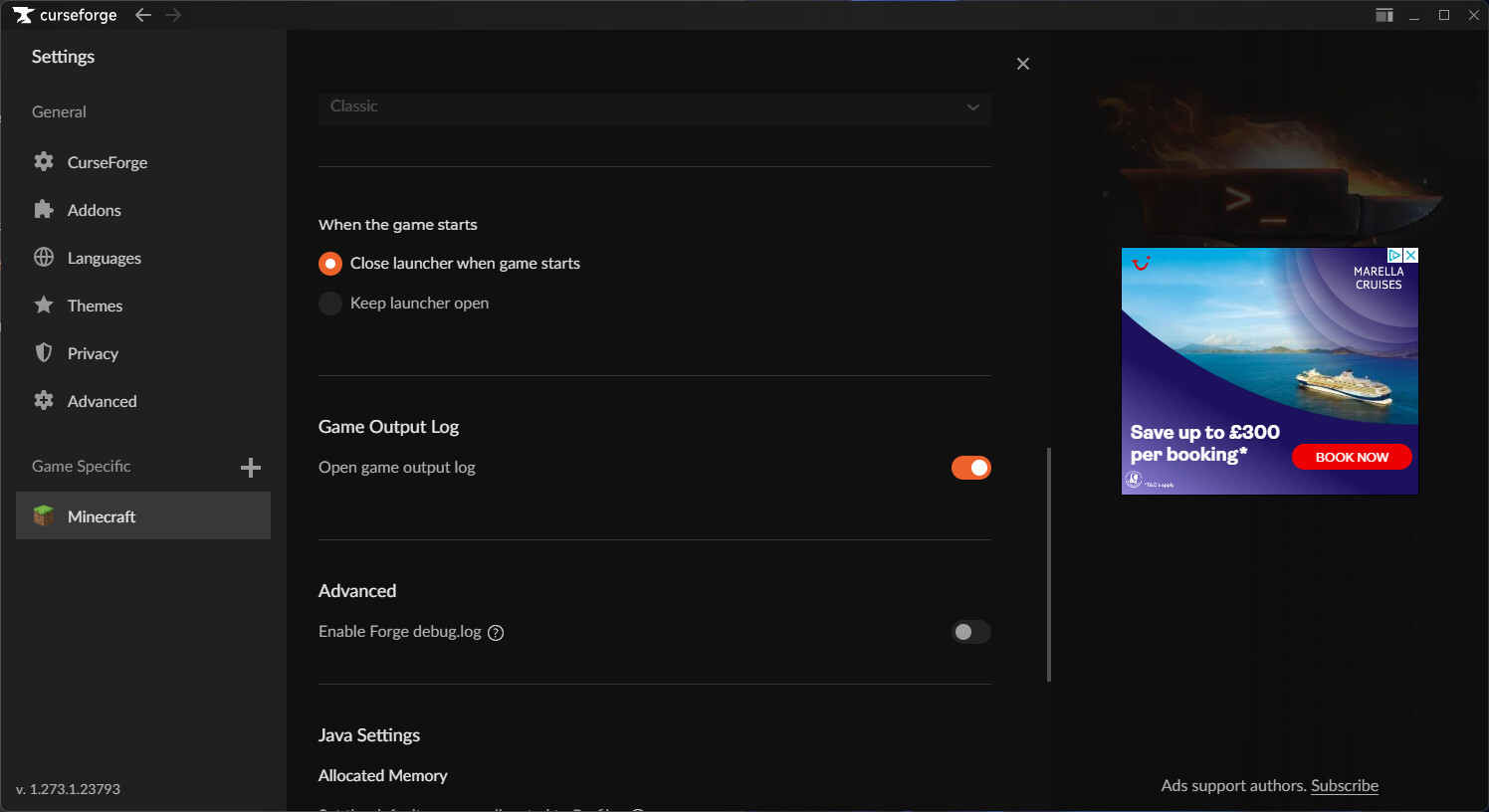Select Minecraft game-specific settings
The width and height of the screenshot is (1489, 812).
click(x=143, y=515)
